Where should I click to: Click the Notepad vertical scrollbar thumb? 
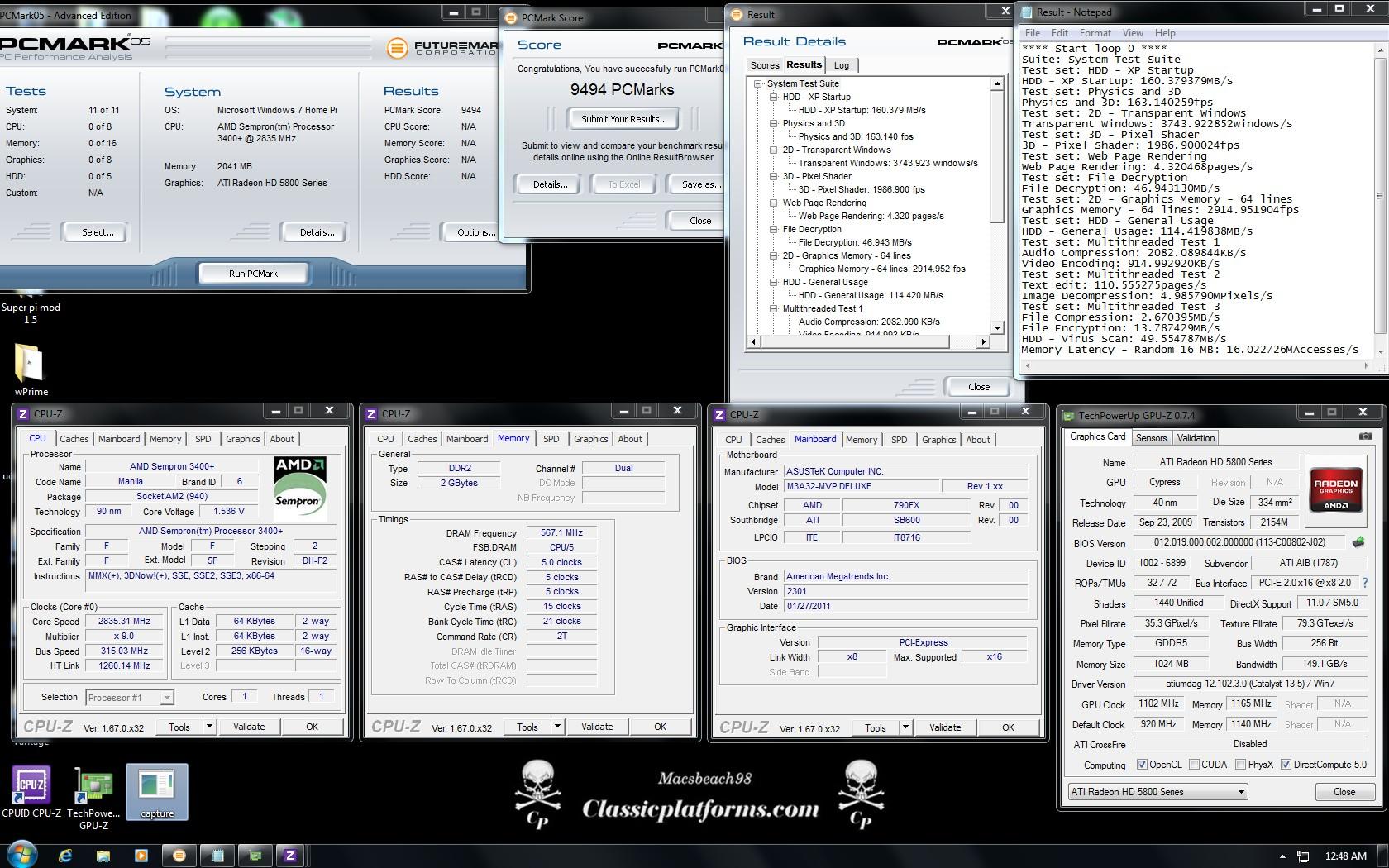point(1378,197)
